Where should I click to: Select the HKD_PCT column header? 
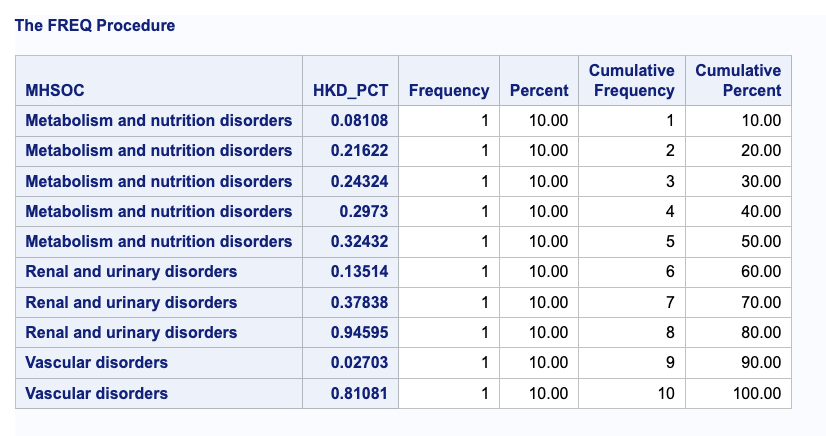point(350,81)
